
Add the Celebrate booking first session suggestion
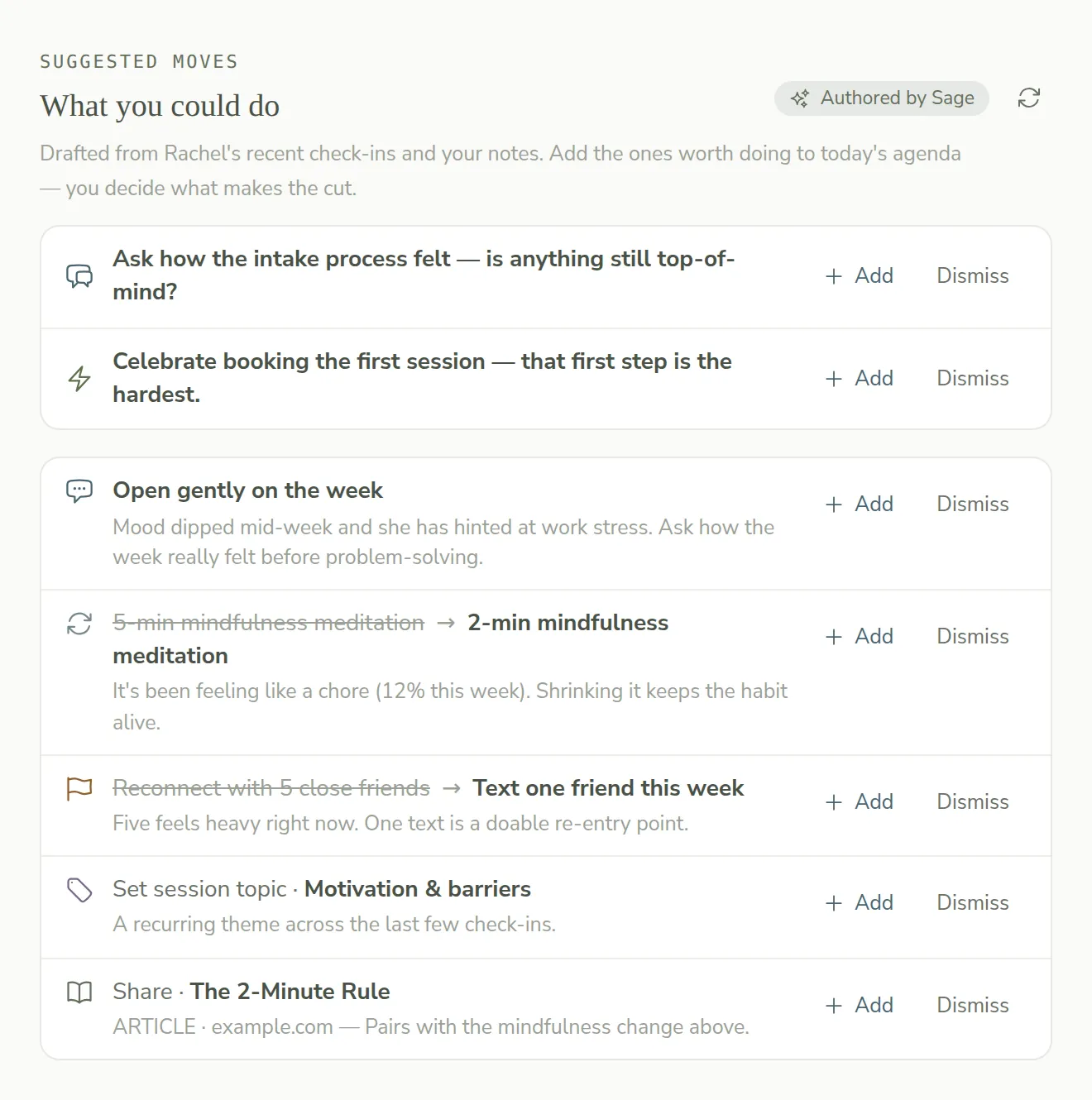[860, 378]
